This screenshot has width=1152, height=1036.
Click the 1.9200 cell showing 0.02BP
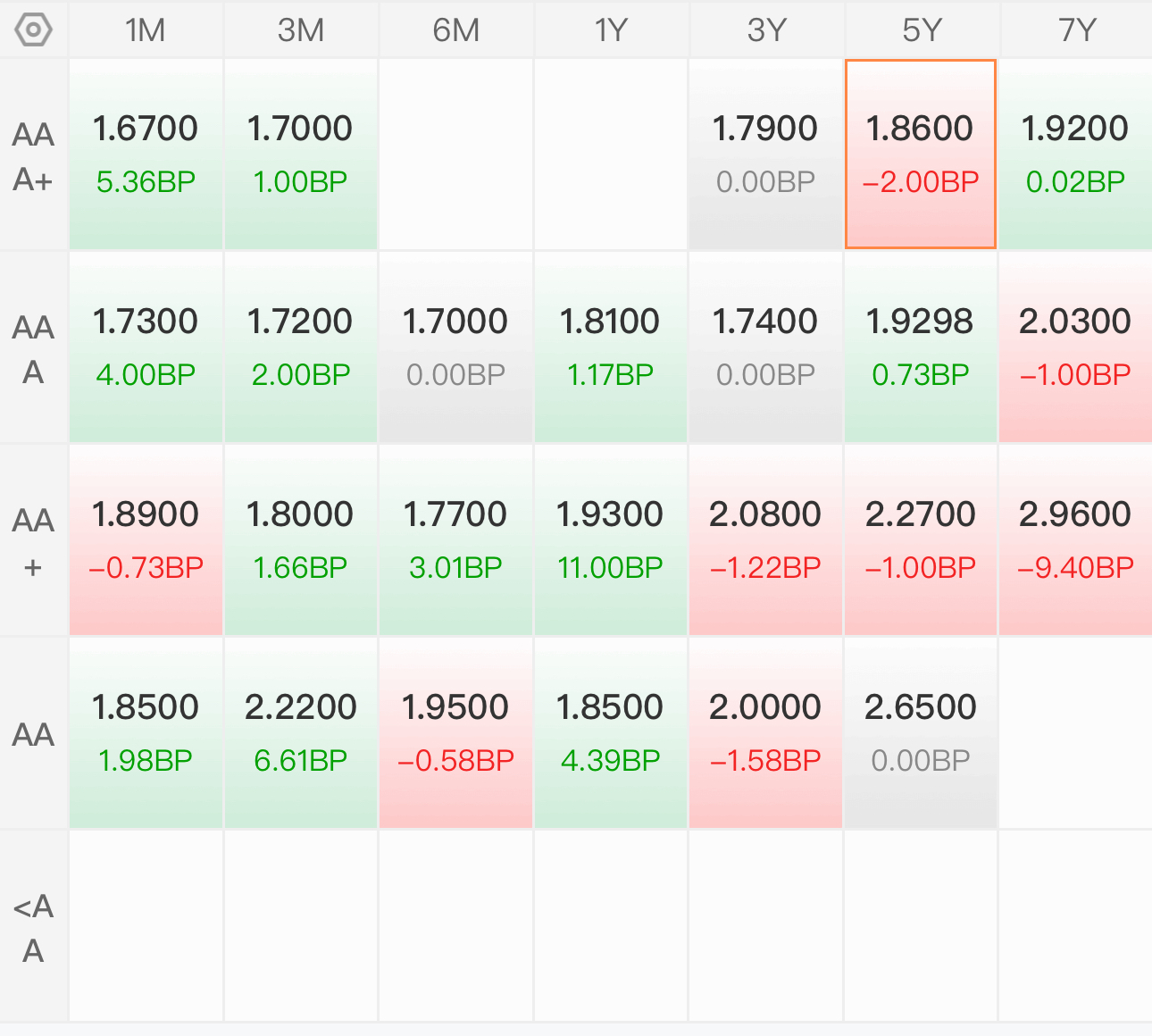1075,155
